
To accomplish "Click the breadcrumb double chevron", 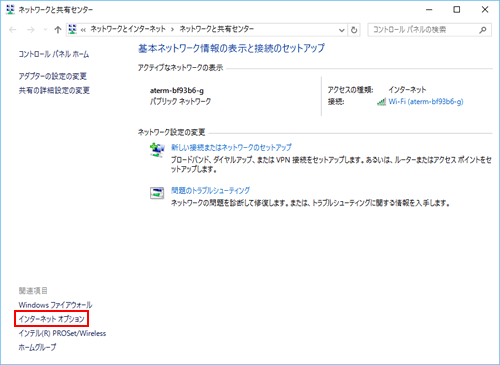I will point(83,30).
